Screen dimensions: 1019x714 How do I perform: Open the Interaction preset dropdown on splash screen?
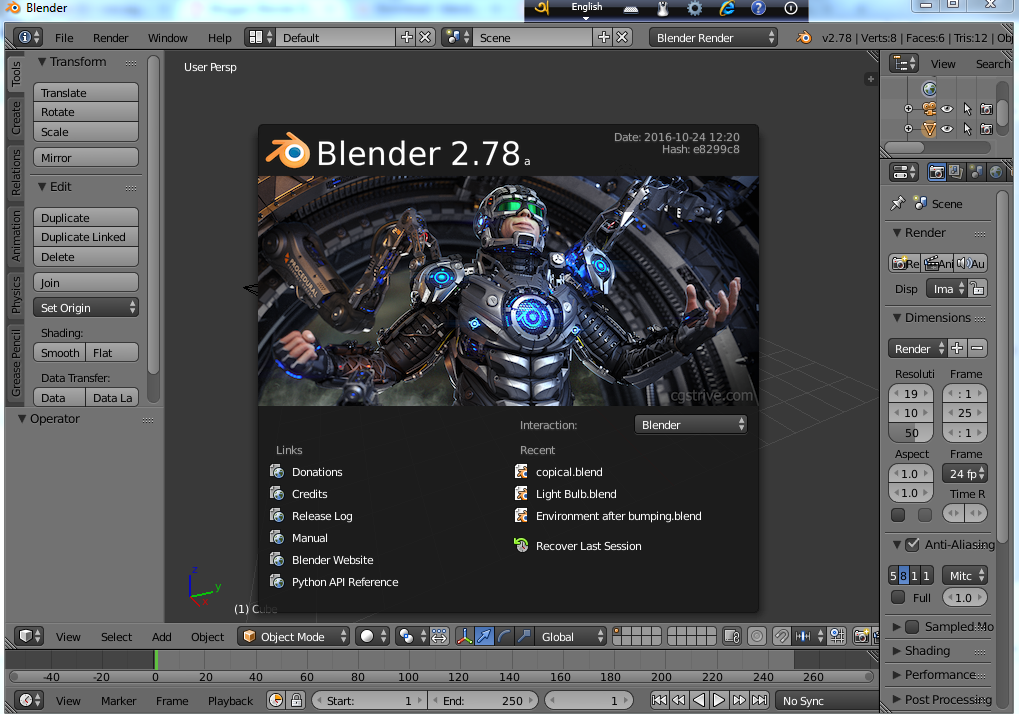point(690,424)
